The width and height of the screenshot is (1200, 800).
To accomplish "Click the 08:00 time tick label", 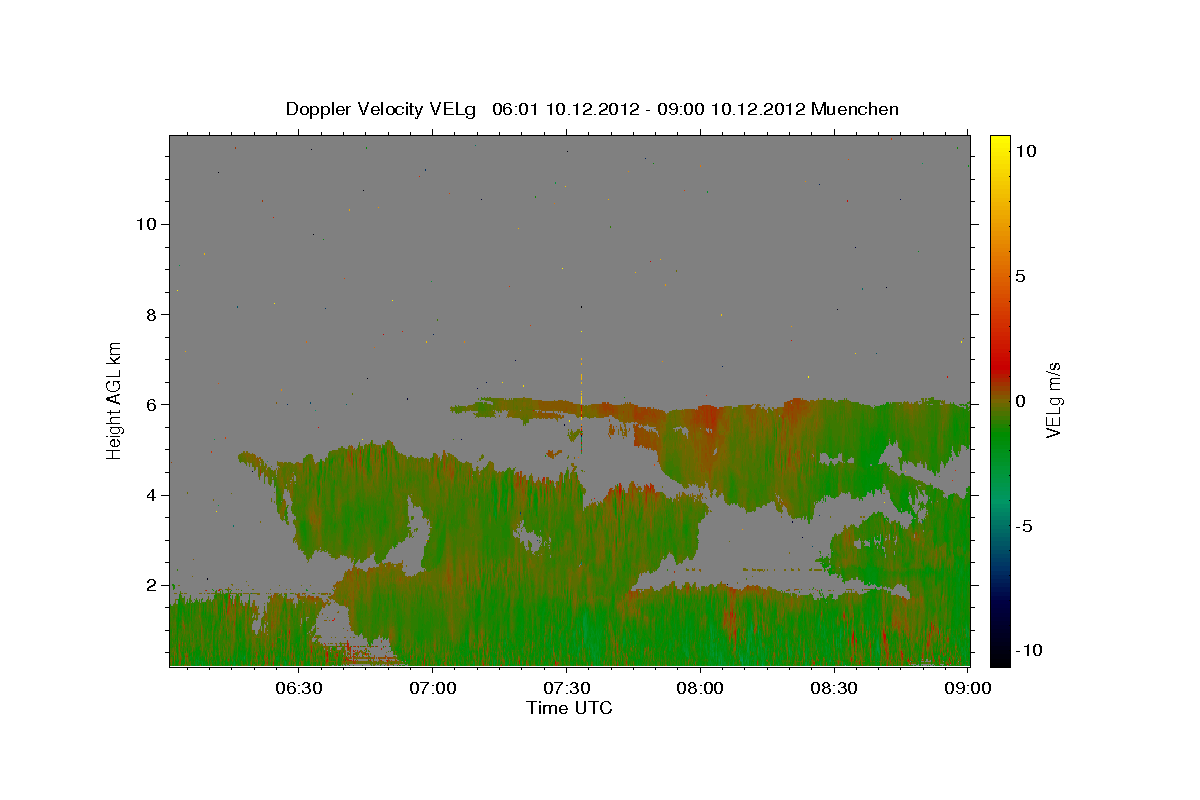I will pyautogui.click(x=700, y=689).
